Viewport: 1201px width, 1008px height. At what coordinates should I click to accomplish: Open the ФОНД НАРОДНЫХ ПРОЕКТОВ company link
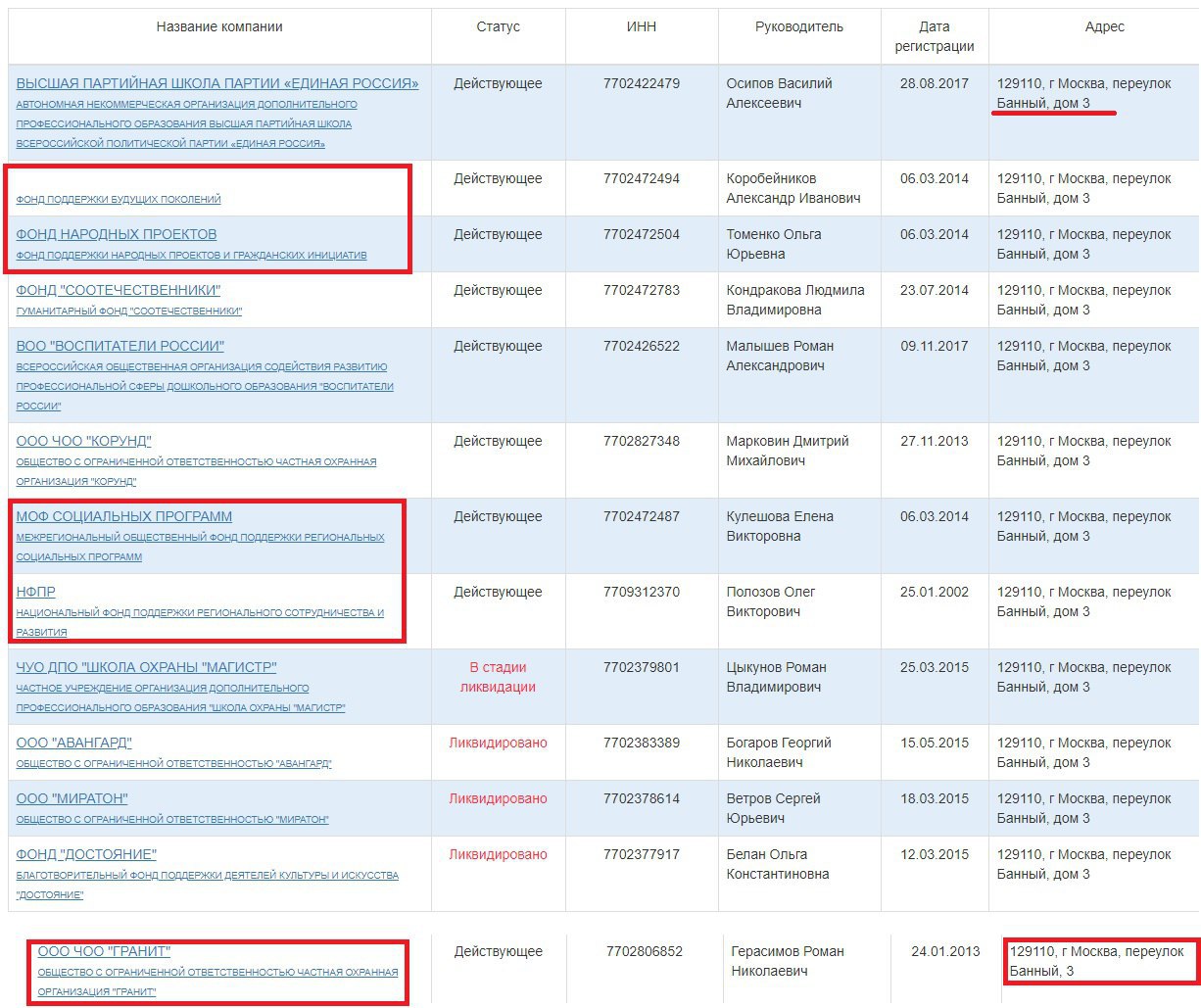click(117, 234)
